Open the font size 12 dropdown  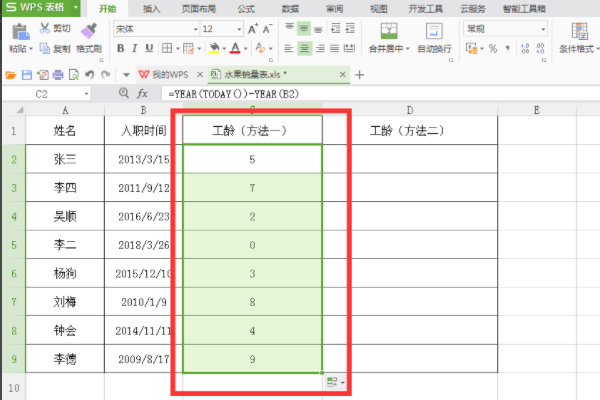pos(239,29)
